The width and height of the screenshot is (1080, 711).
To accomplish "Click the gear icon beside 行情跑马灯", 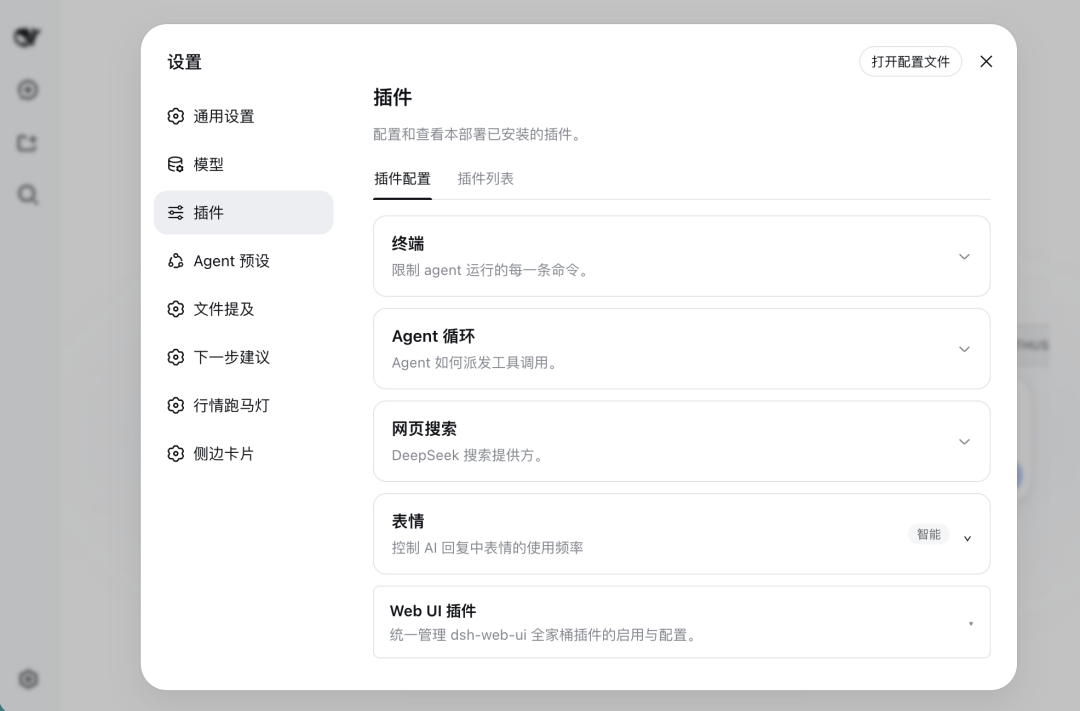I will 176,406.
